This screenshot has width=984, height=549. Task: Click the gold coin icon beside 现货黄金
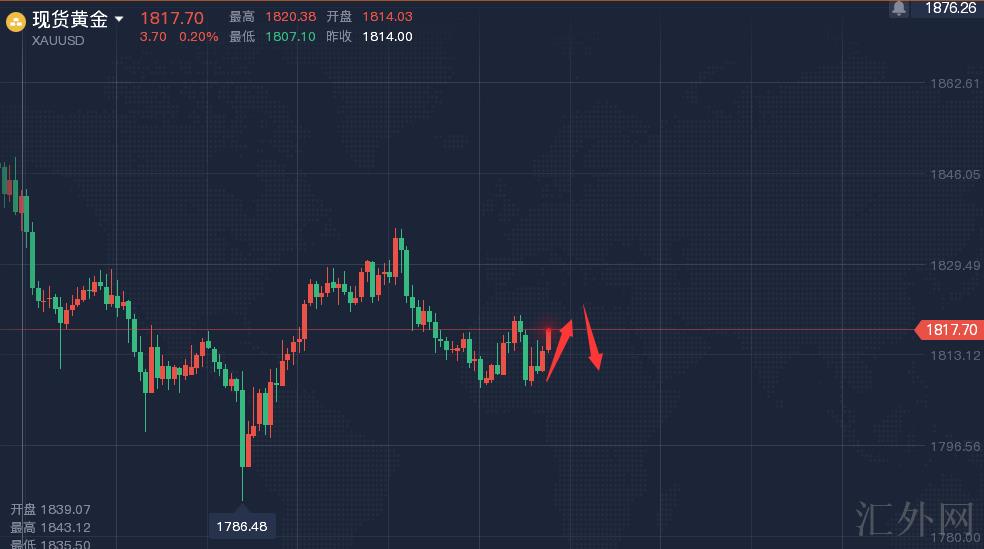tap(16, 21)
